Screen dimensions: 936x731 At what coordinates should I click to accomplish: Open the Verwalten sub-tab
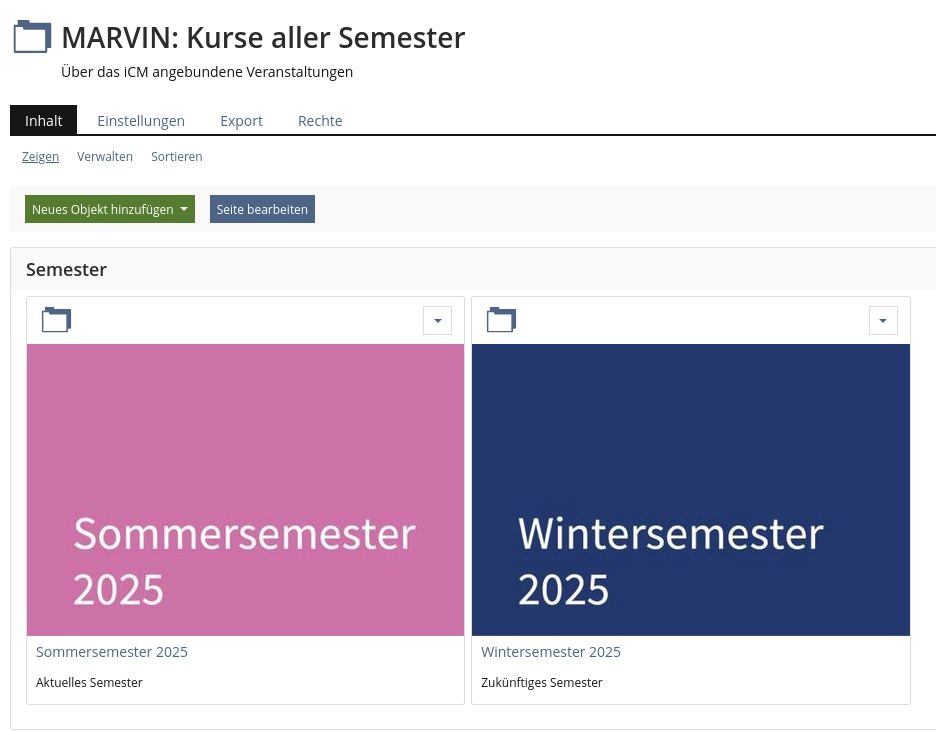click(105, 157)
